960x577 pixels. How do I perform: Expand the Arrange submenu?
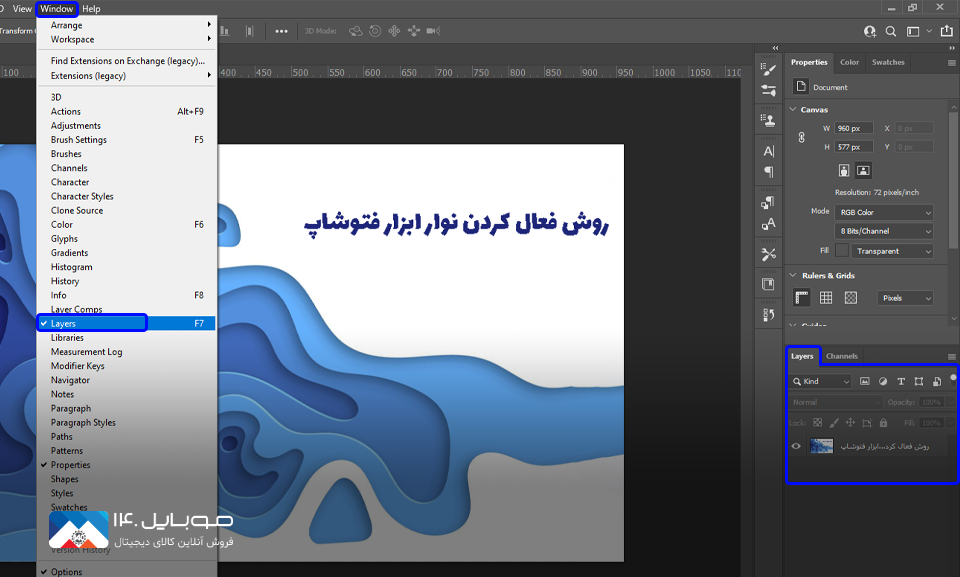click(126, 25)
